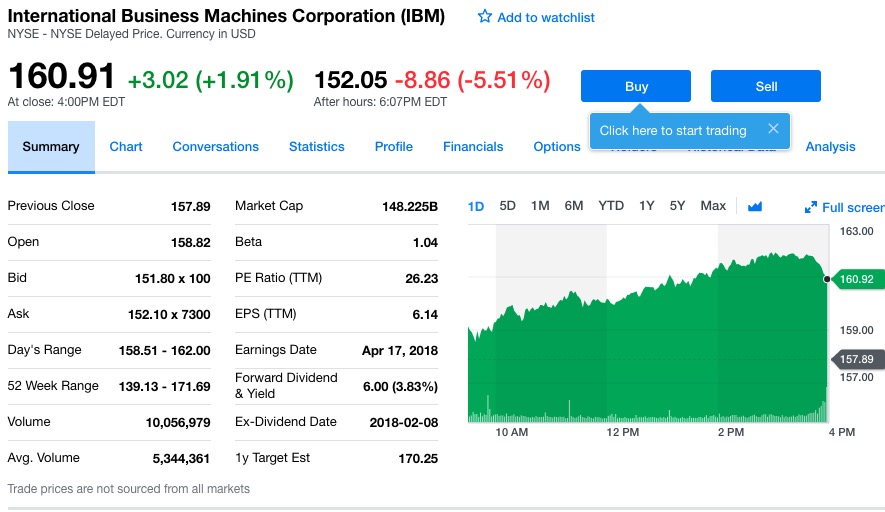
Task: Click the 160.92 current price marker
Action: click(856, 279)
